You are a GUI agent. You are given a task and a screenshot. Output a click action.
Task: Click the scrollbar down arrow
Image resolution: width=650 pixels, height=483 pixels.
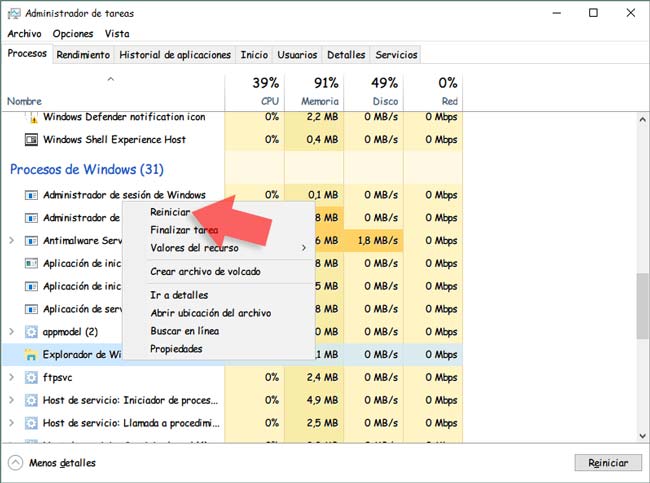(643, 436)
